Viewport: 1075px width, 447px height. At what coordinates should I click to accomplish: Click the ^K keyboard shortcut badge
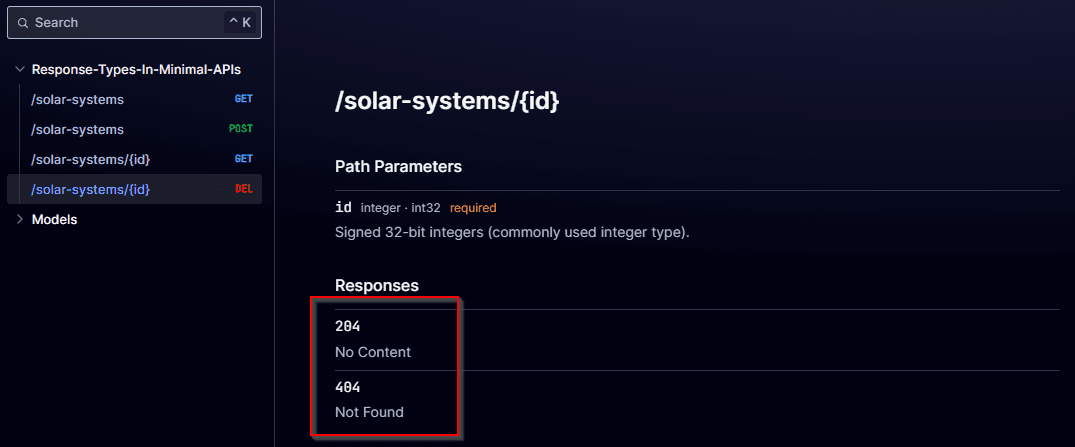pos(239,23)
